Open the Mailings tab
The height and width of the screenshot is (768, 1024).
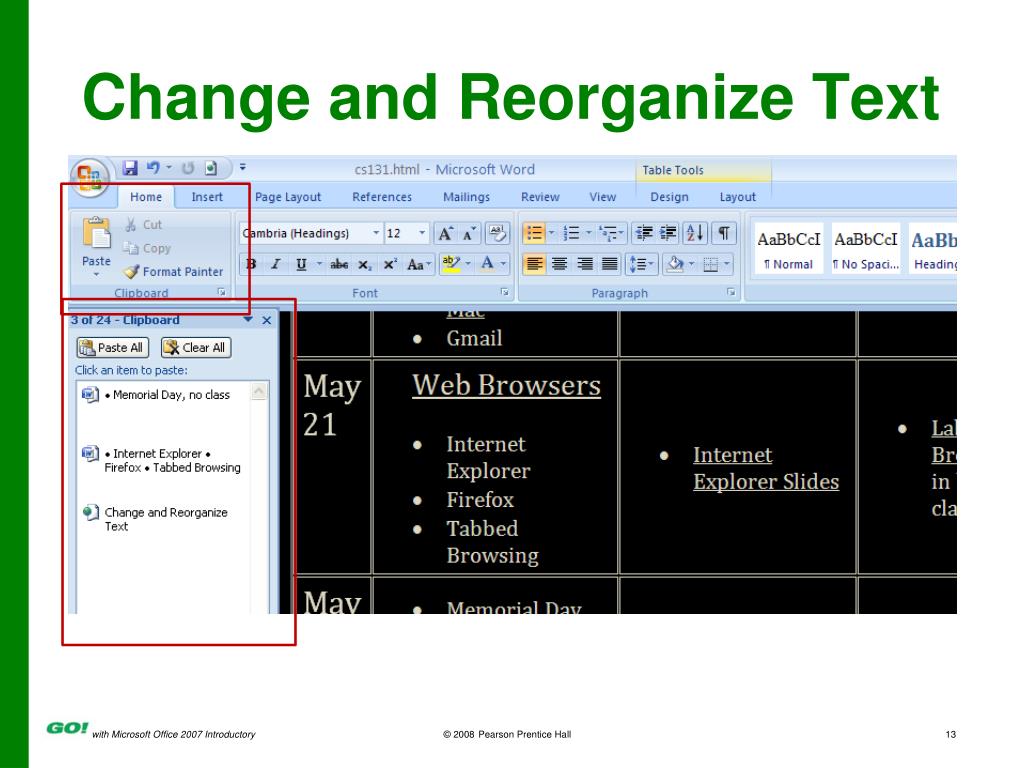click(x=466, y=197)
